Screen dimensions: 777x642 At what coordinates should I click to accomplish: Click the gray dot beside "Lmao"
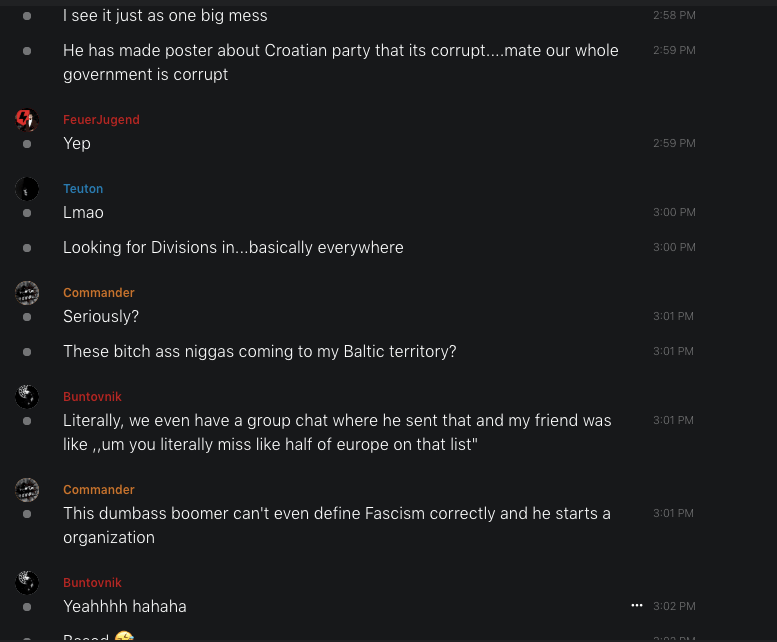tap(27, 213)
